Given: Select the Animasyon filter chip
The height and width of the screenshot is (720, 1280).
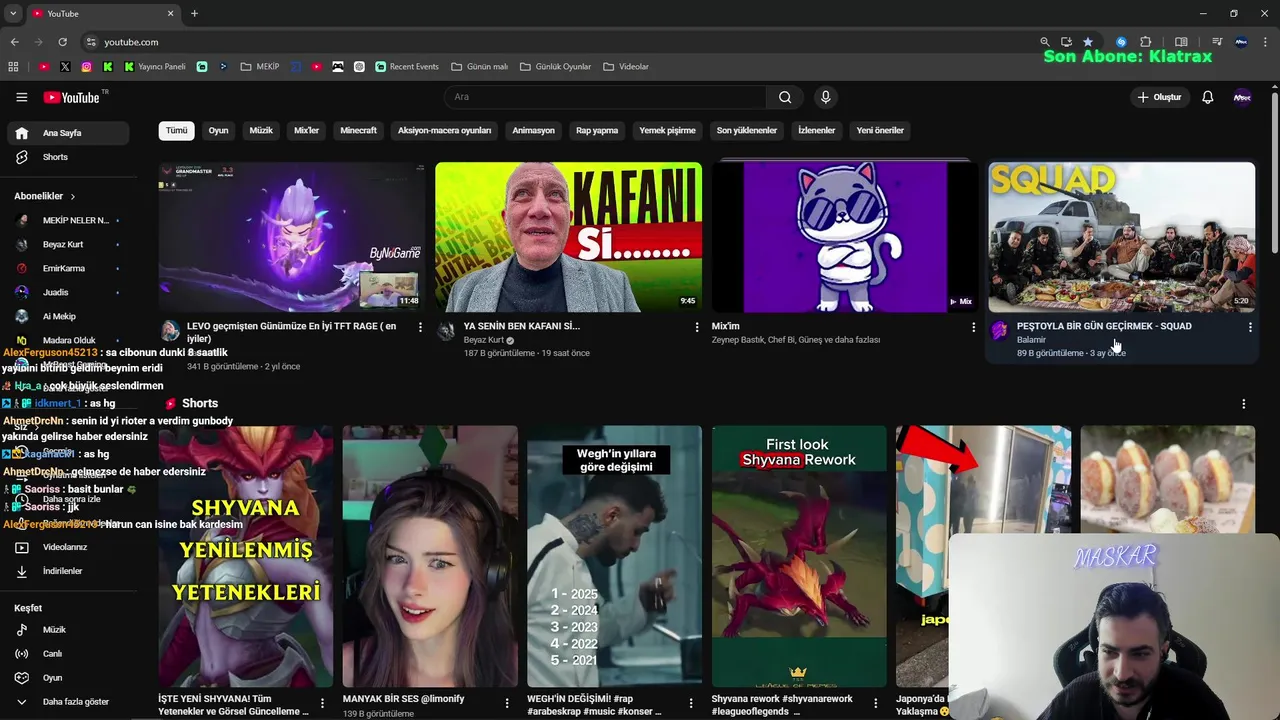Looking at the screenshot, I should pyautogui.click(x=533, y=130).
